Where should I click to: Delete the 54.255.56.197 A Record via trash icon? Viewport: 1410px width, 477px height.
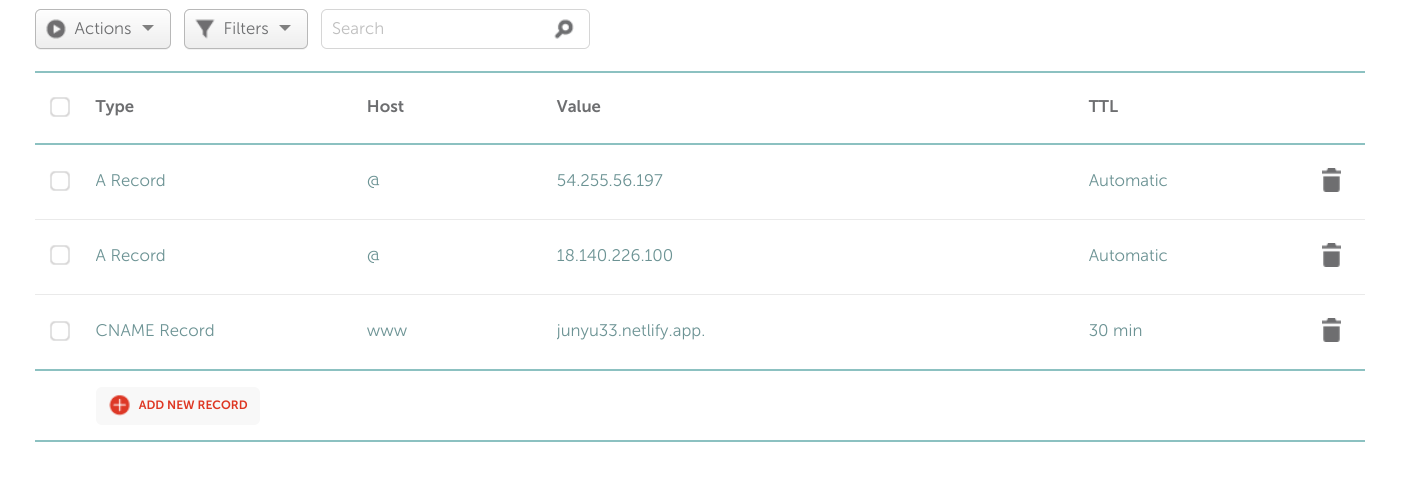click(1331, 181)
